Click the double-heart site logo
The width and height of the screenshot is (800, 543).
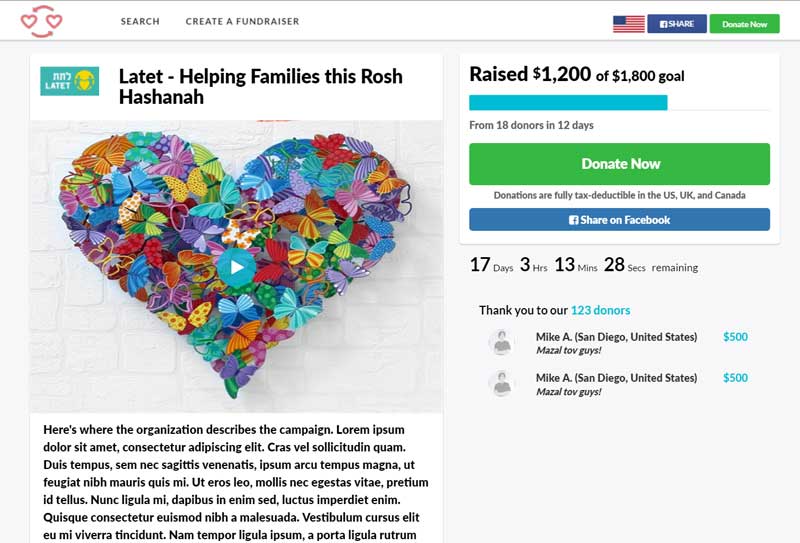[x=42, y=21]
